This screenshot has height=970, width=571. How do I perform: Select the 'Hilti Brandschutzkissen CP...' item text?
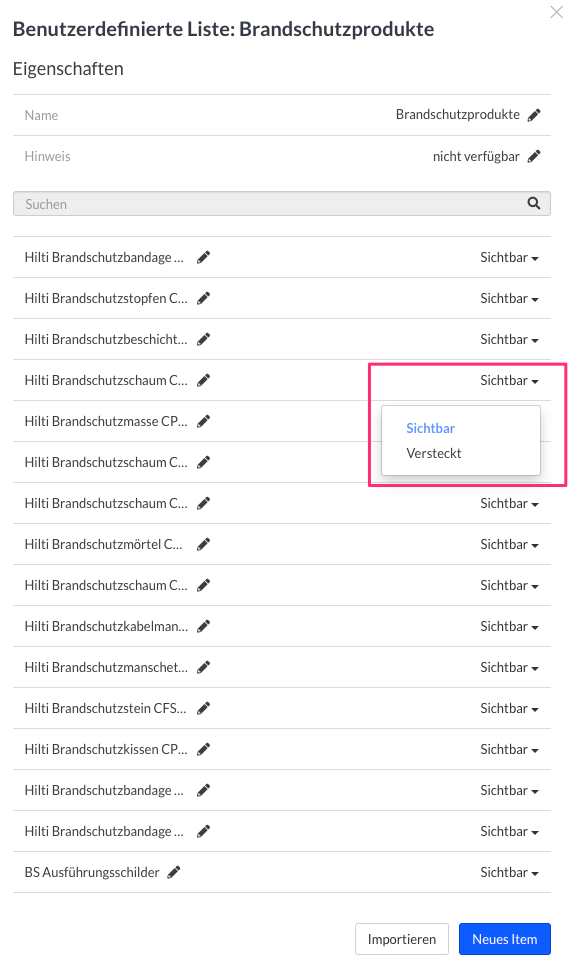[106, 749]
